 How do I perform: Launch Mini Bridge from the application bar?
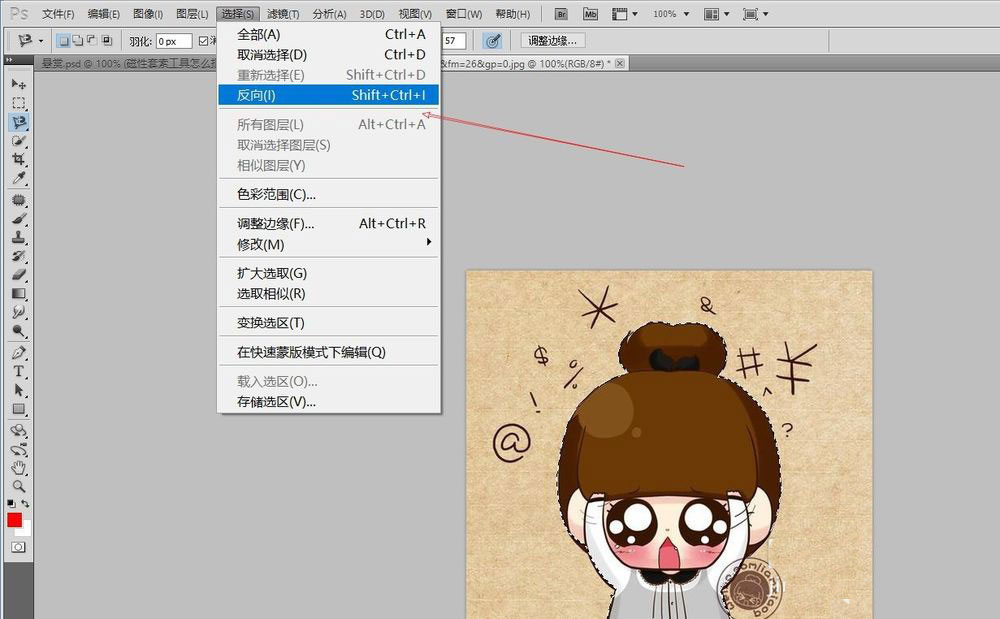click(x=590, y=13)
